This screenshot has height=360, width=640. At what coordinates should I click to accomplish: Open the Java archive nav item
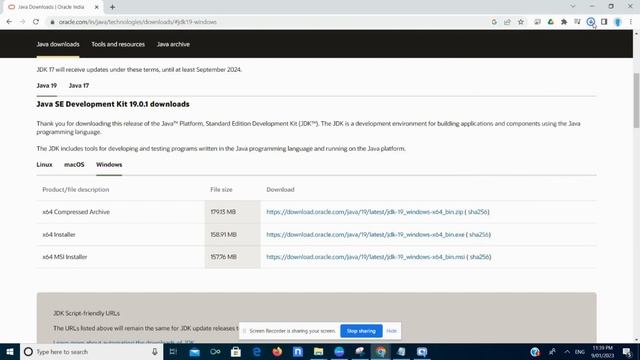pos(173,44)
